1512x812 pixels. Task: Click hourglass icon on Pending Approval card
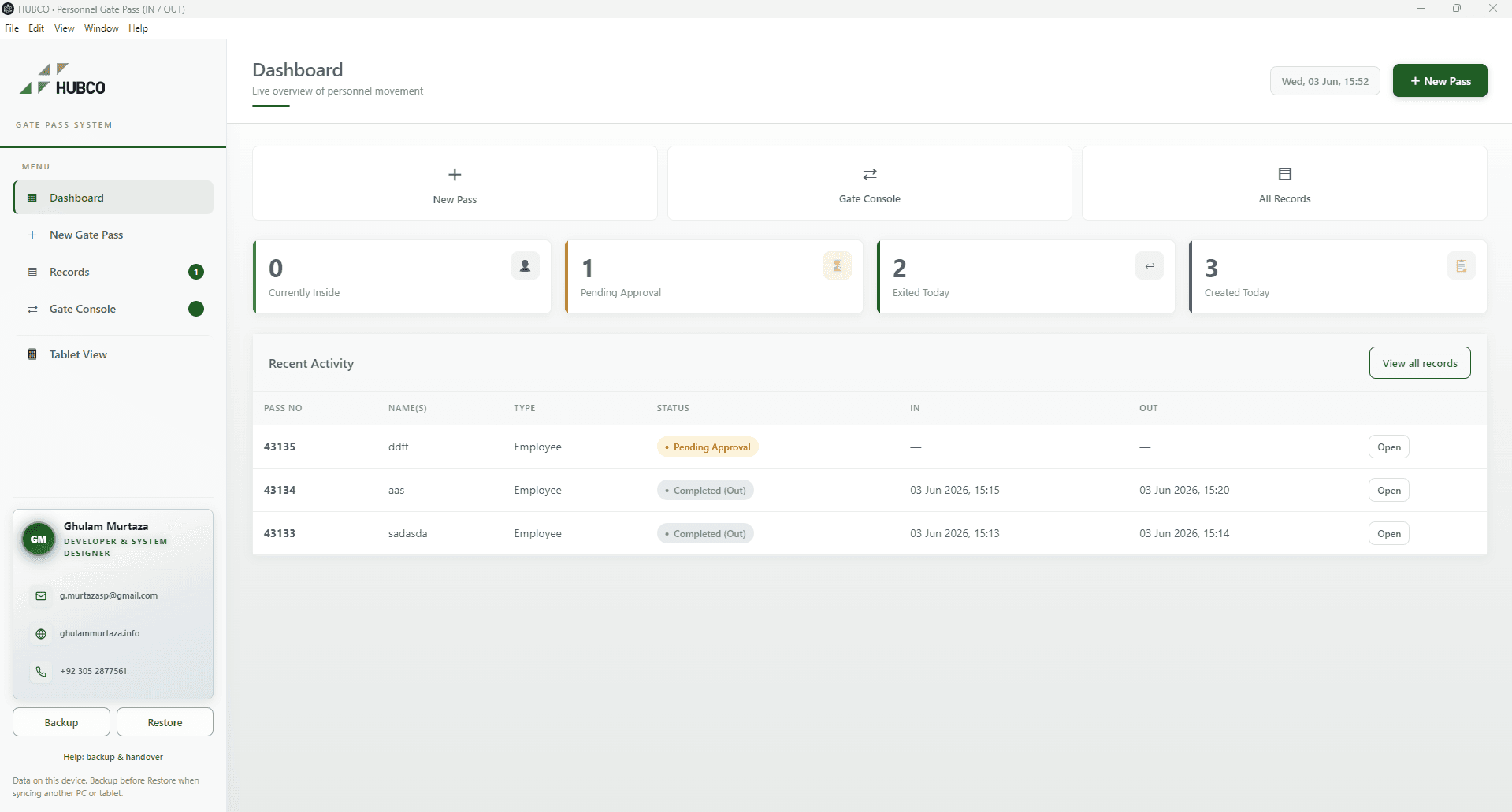click(x=838, y=266)
